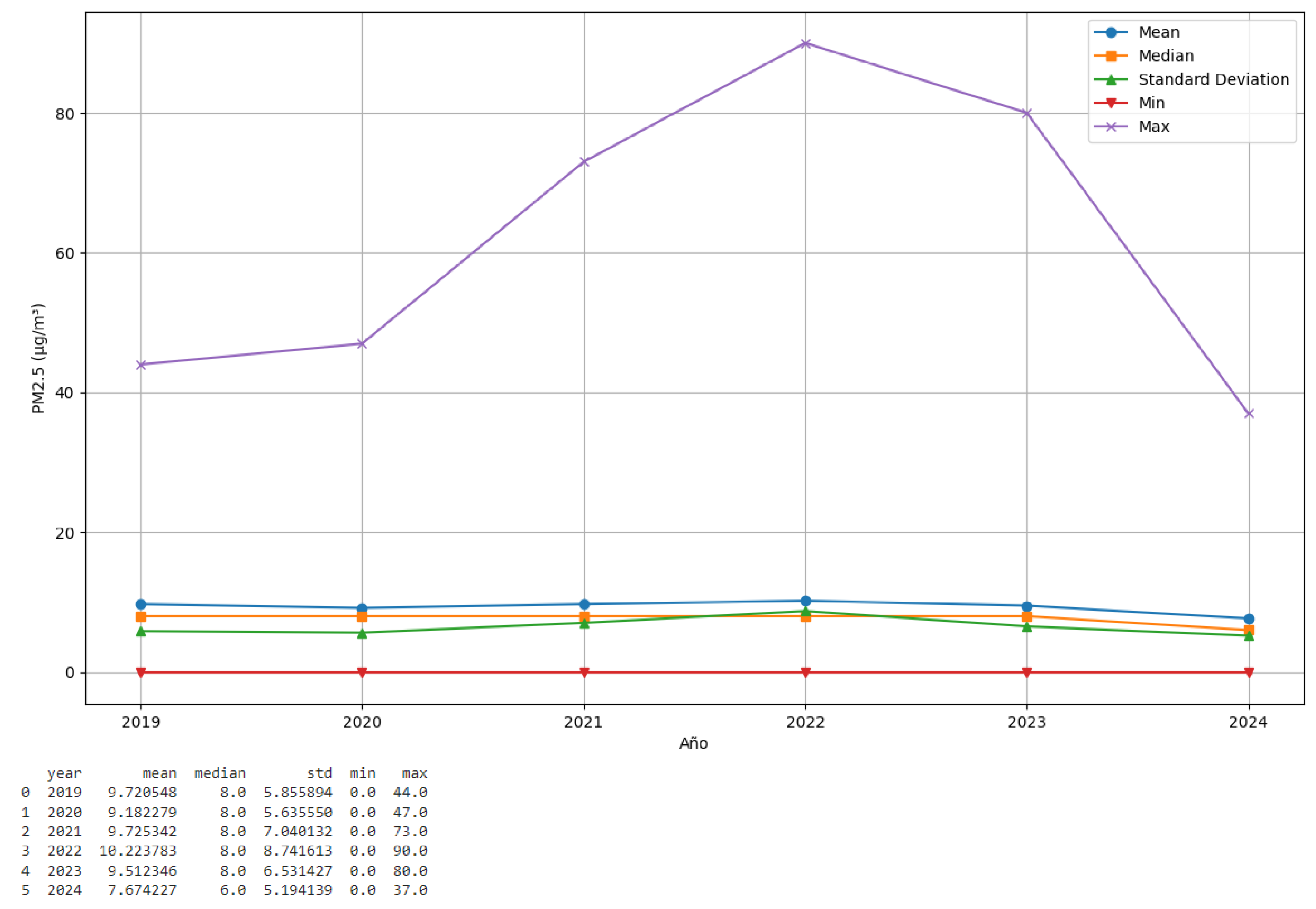Select the max value 37.0
The image size is (1316, 909).
[x=410, y=889]
